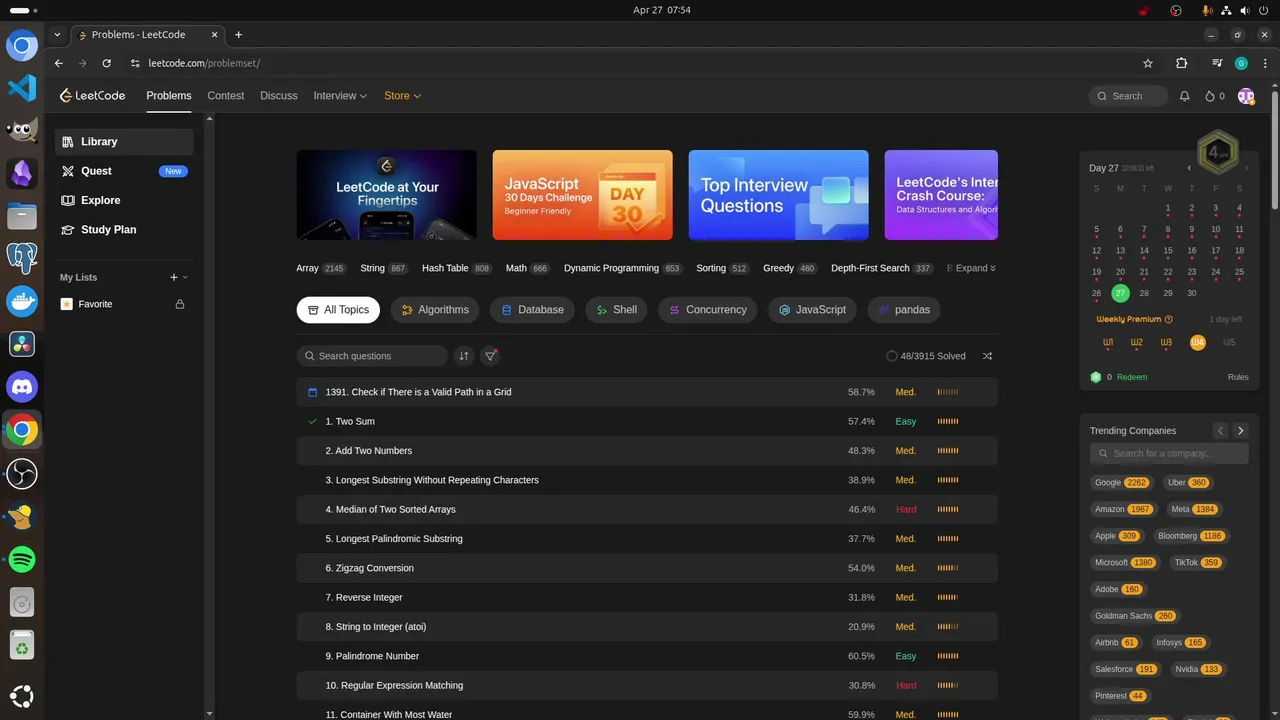Add a new list with plus icon
This screenshot has width=1280, height=720.
click(174, 277)
